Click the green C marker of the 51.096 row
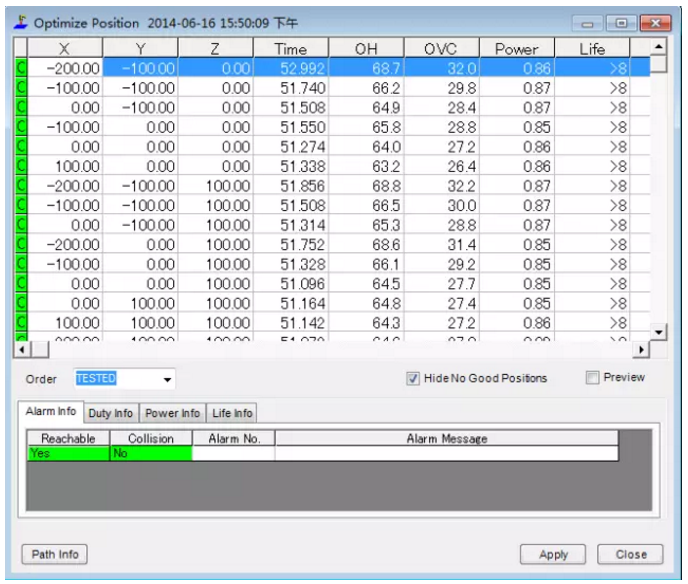This screenshot has height=584, width=688. point(21,283)
